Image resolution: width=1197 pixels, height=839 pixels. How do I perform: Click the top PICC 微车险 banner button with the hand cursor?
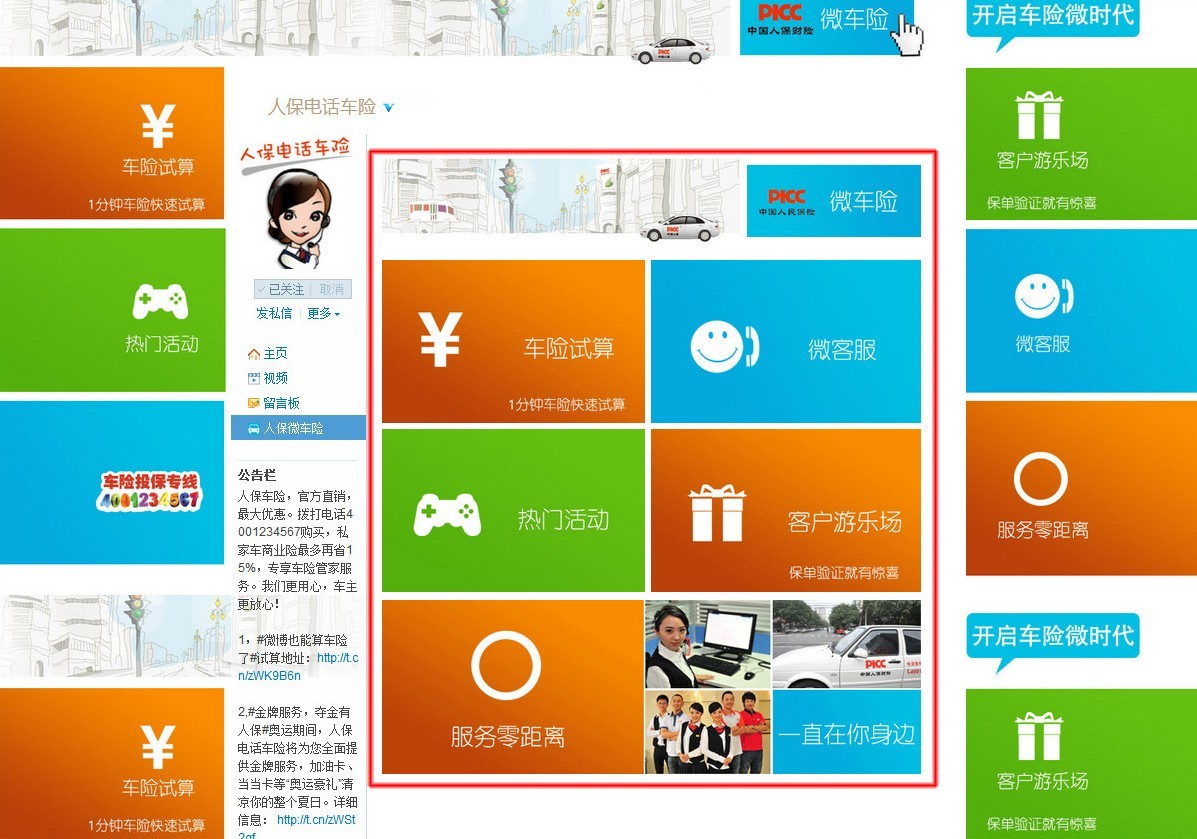[x=827, y=26]
